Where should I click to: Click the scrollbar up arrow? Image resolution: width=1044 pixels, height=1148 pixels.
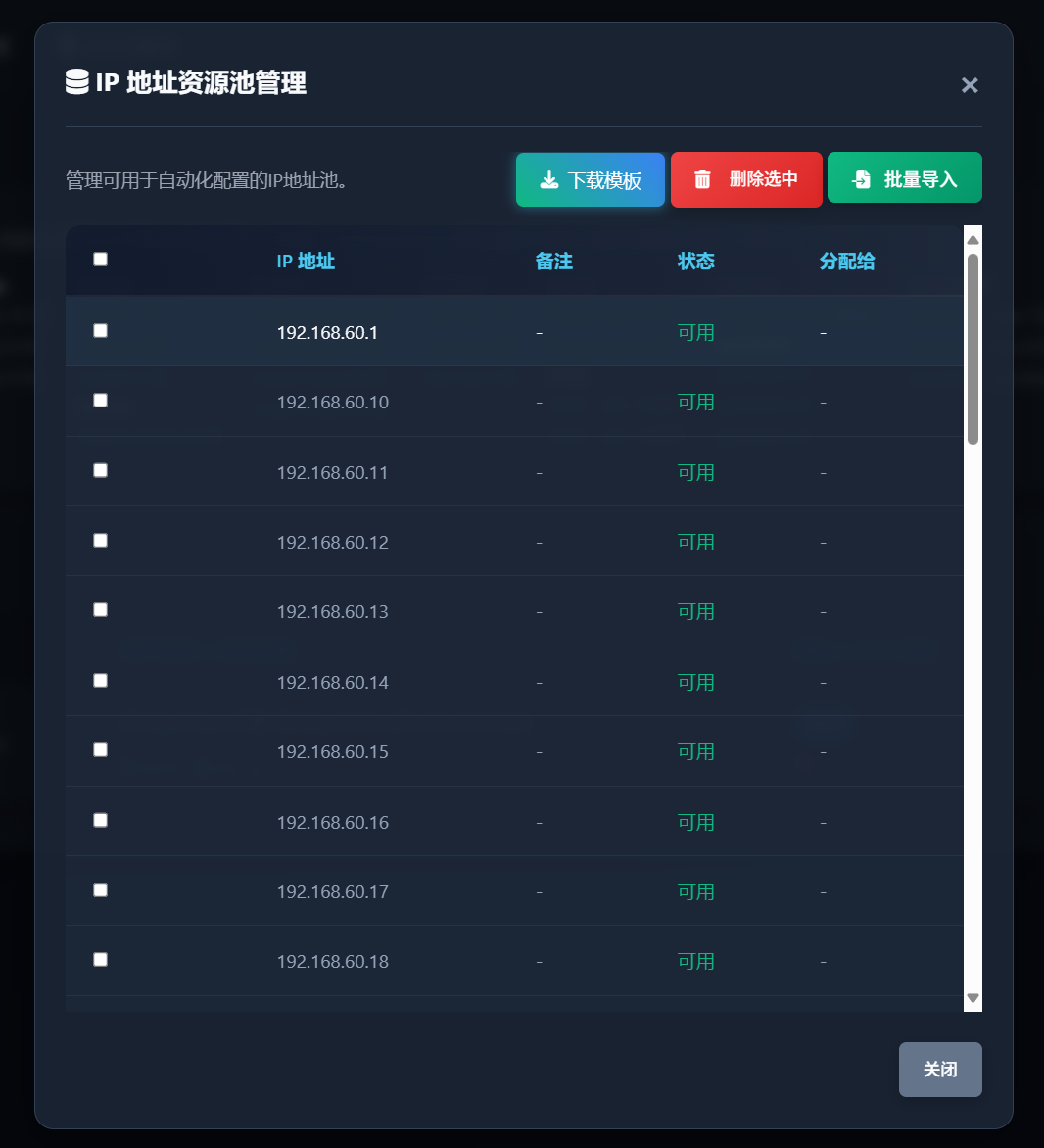pos(973,239)
